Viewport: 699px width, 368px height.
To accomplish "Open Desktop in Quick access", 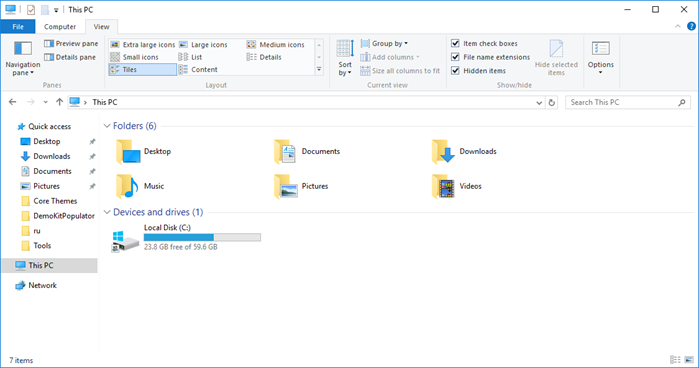I will click(x=46, y=141).
